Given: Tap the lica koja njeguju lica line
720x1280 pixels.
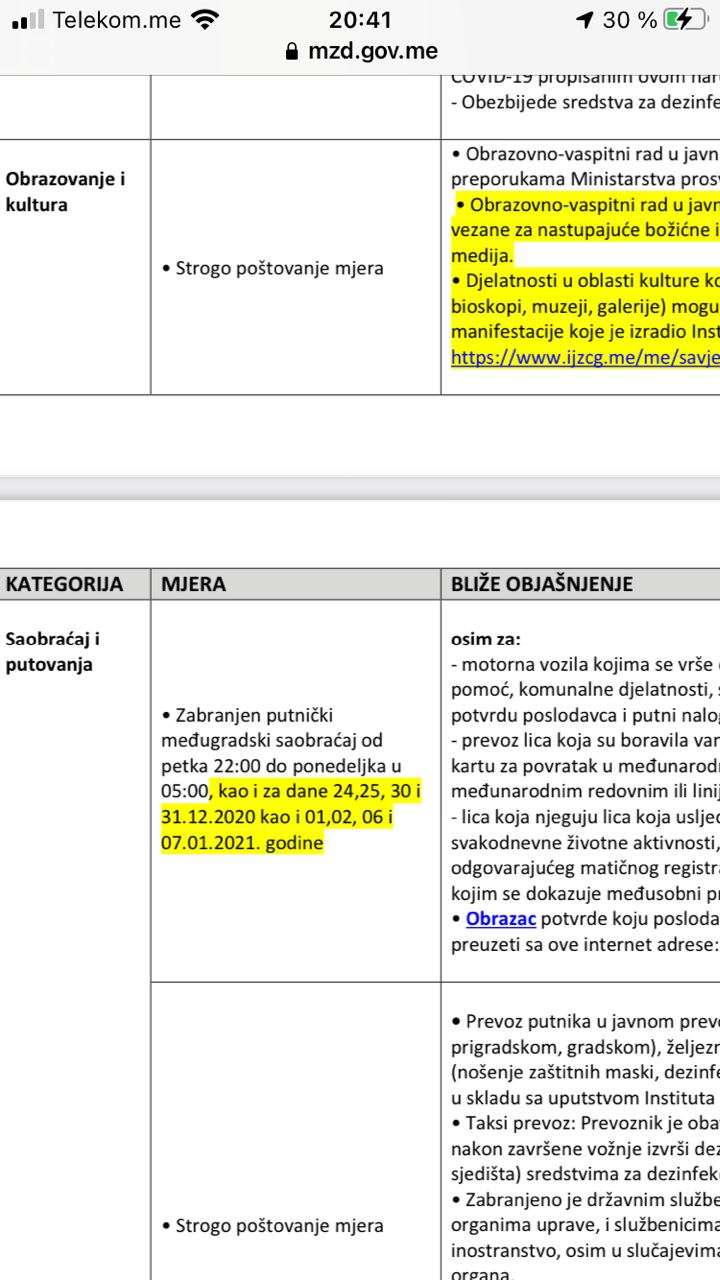Looking at the screenshot, I should (x=585, y=817).
